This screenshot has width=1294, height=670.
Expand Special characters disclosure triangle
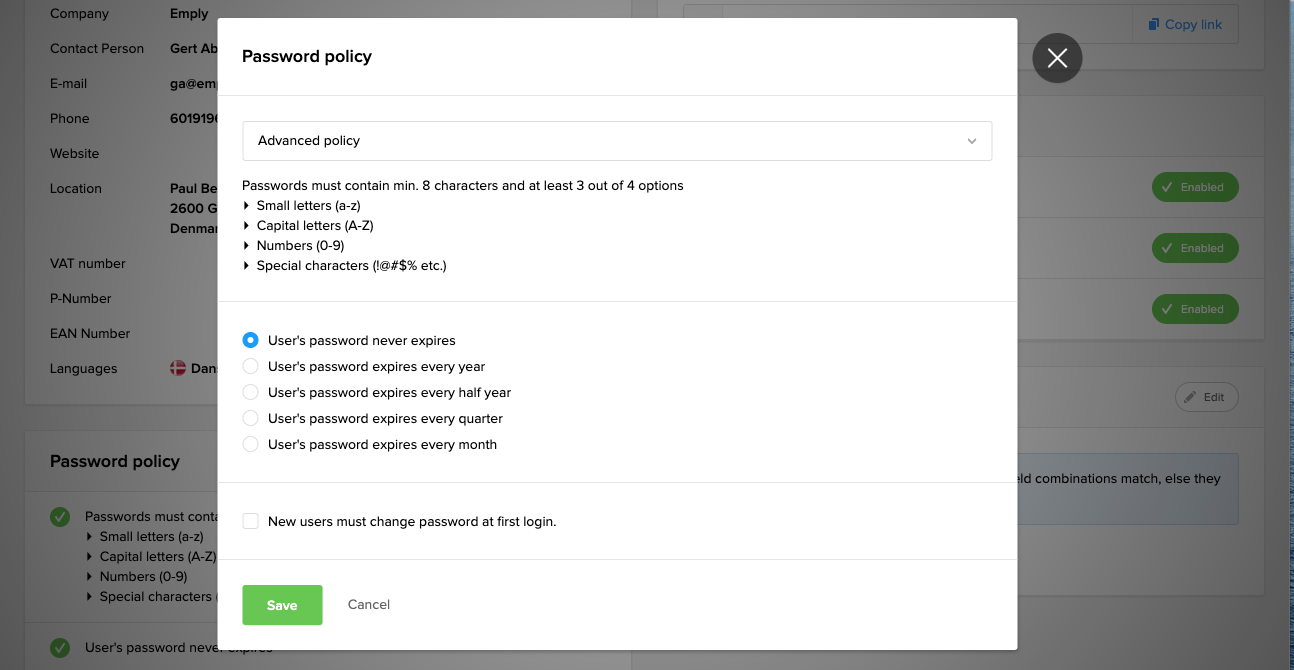[x=247, y=266]
